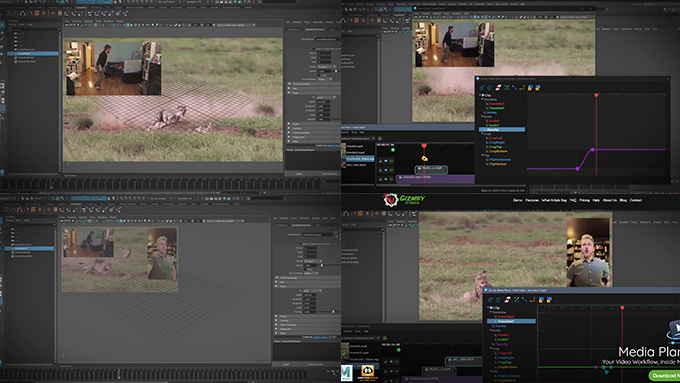
Task: Select the first key tool icon in the purple-curve graph editor toolbar
Action: click(x=482, y=88)
